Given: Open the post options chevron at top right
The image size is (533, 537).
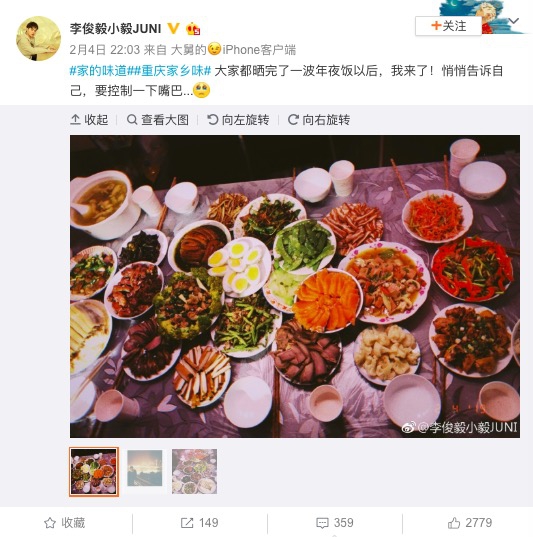Looking at the screenshot, I should click(x=513, y=21).
